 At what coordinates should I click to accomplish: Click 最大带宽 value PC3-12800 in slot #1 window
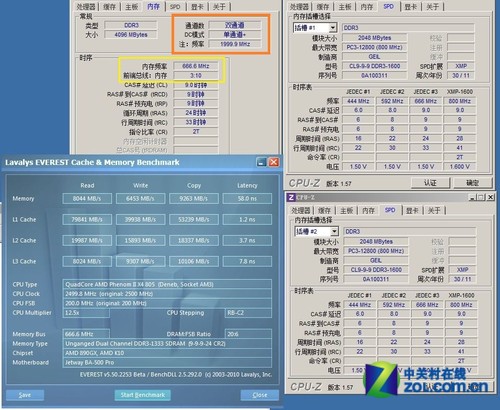pyautogui.click(x=374, y=47)
